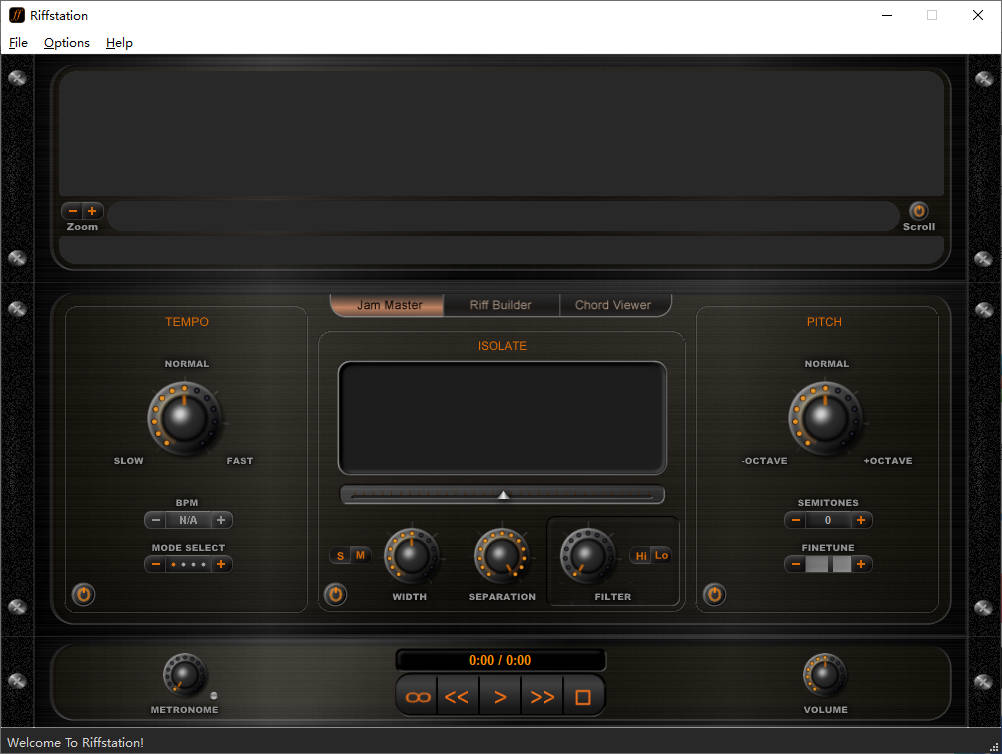This screenshot has height=754, width=1002.
Task: Toggle the M isolate button
Action: tap(360, 556)
